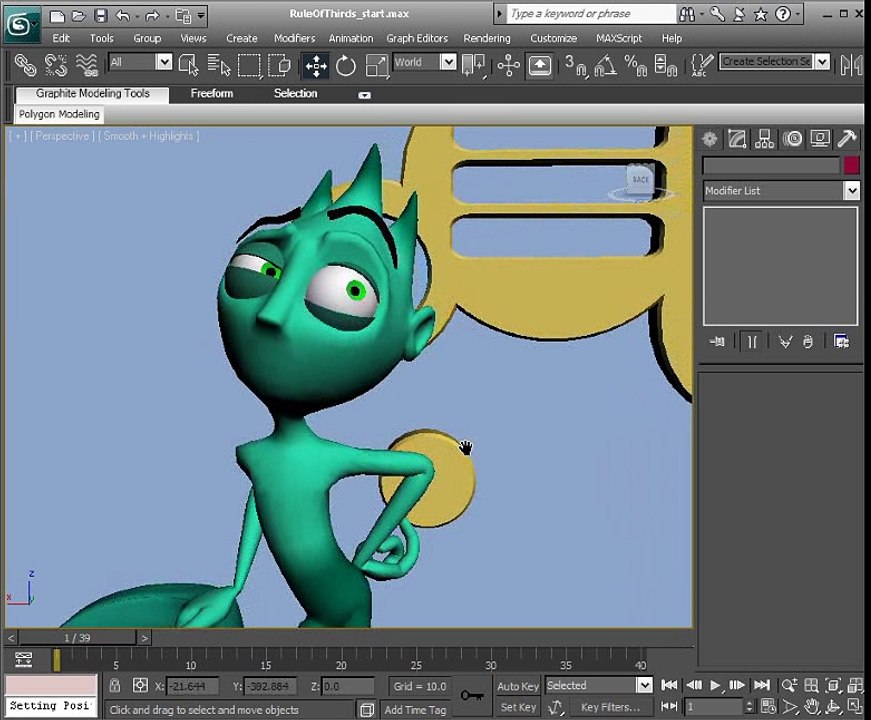Click the New Scene icon
The height and width of the screenshot is (720, 871).
[x=57, y=16]
